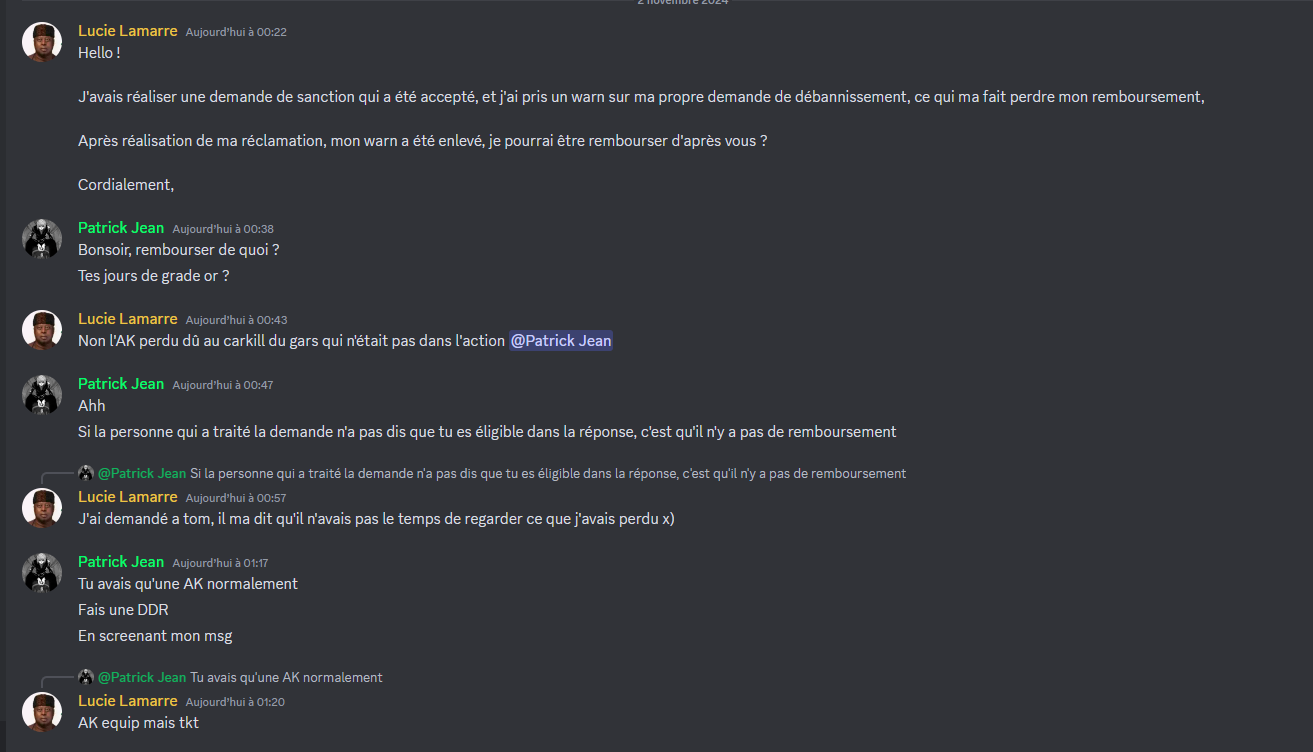Image resolution: width=1313 pixels, height=752 pixels.
Task: Click the timestamp "Aujourd'hui à 00:43"
Action: coord(236,320)
